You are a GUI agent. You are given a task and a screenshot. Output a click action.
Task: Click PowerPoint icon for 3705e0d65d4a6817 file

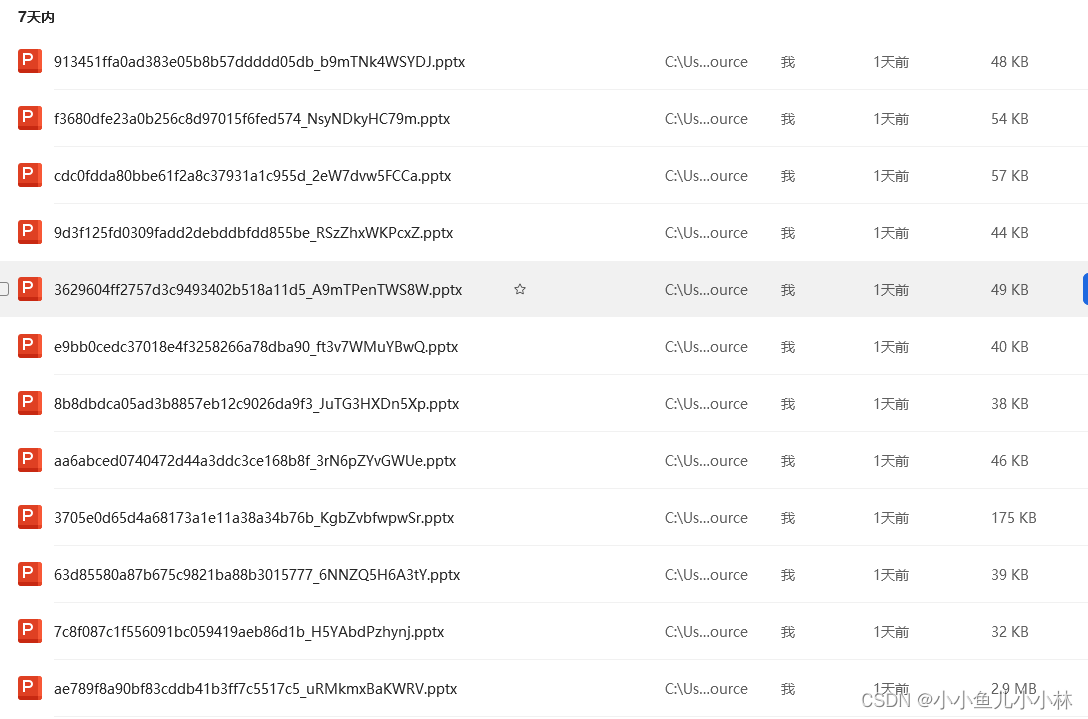[30, 517]
